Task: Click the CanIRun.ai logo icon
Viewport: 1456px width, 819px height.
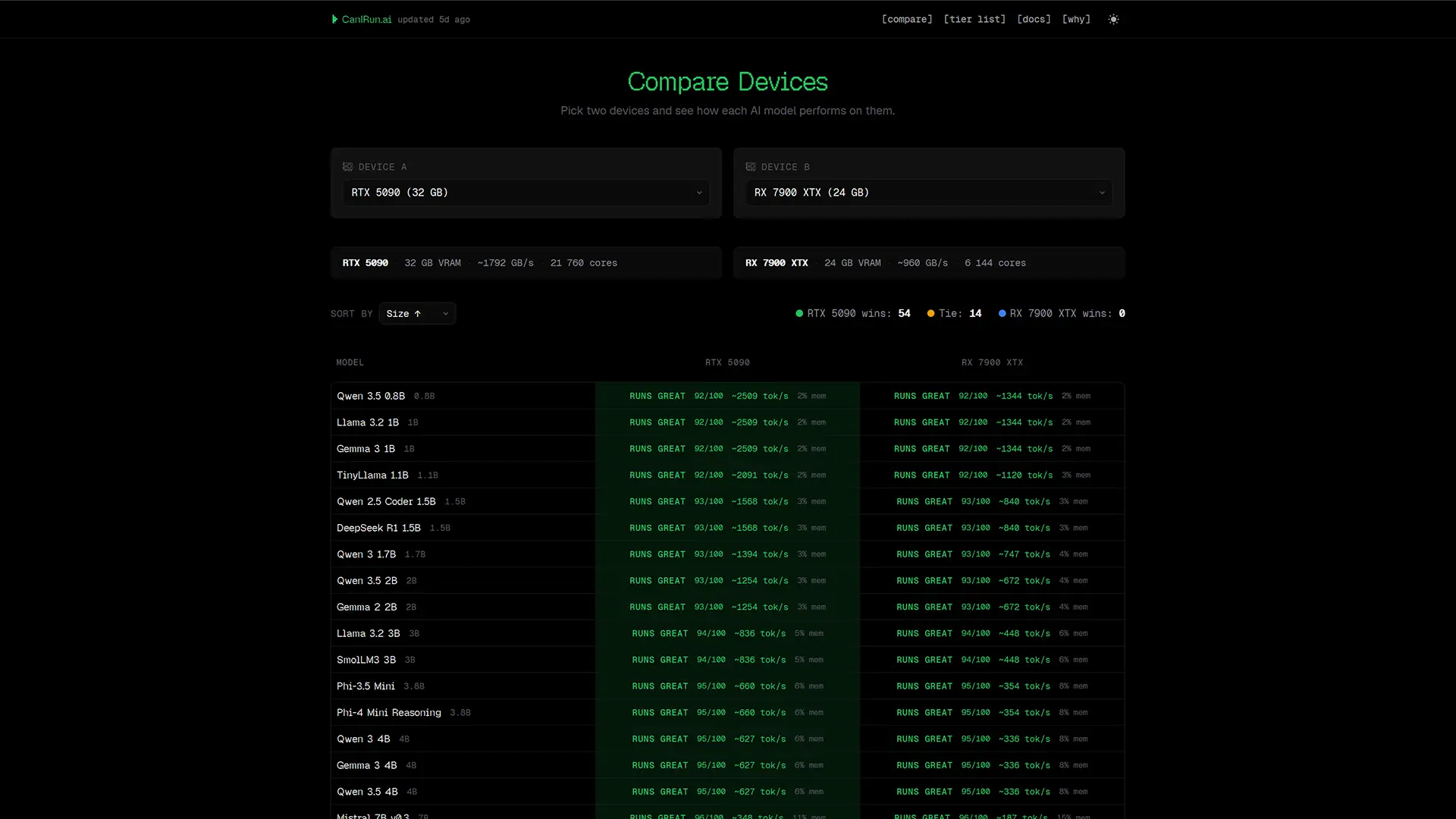Action: click(334, 19)
